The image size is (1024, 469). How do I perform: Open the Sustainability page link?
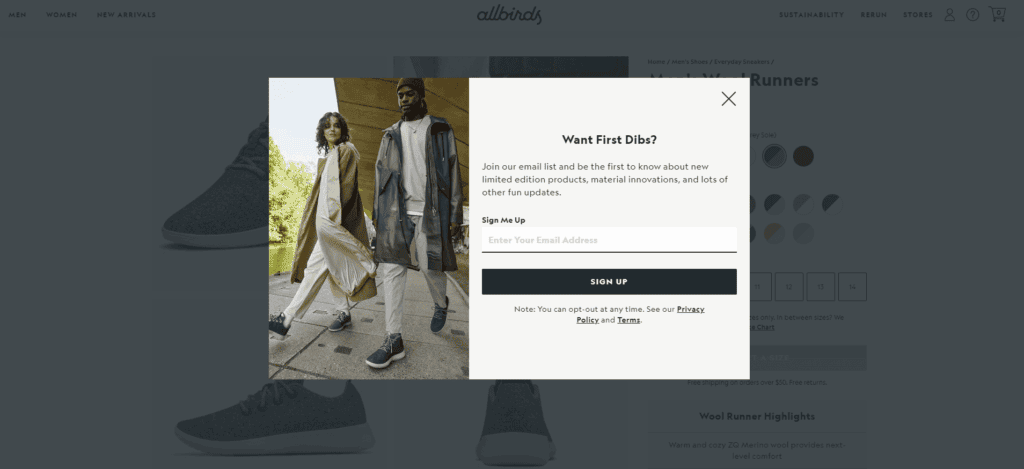tap(811, 15)
